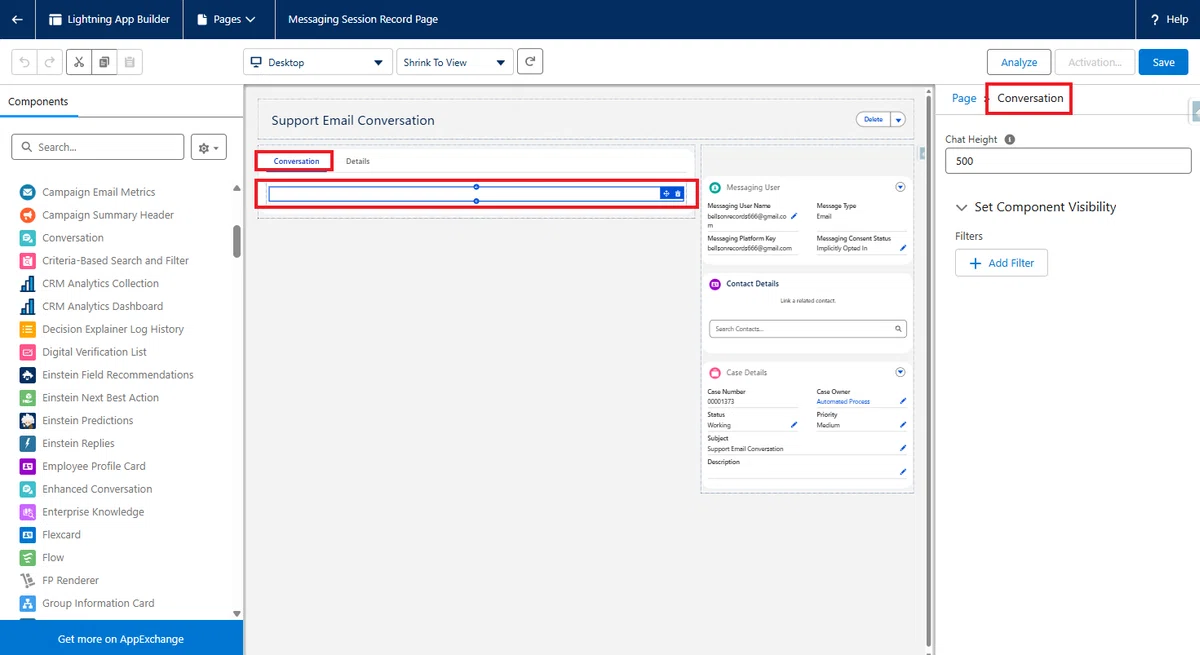Click the Paste clipboard icon

pyautogui.click(x=130, y=62)
